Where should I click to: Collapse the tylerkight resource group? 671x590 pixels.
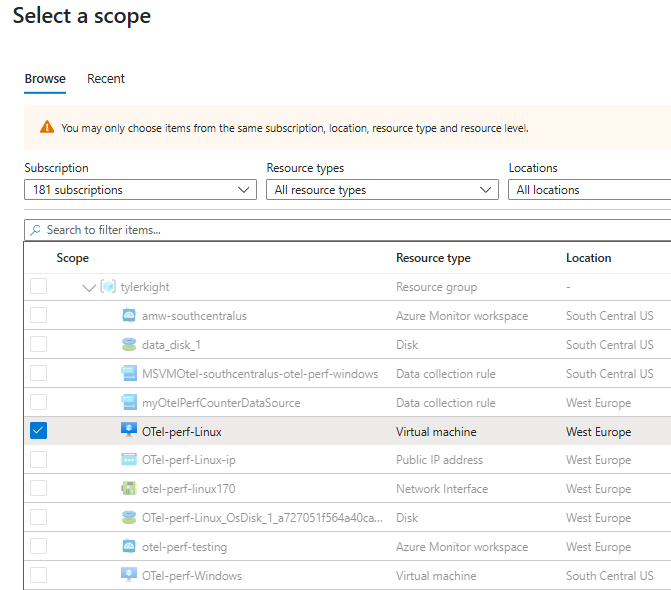(89, 288)
